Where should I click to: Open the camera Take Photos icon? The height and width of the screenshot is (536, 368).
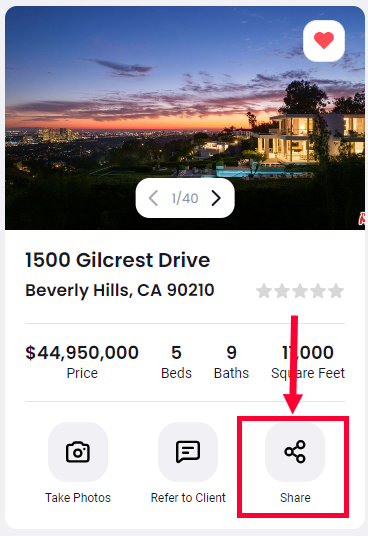pyautogui.click(x=78, y=452)
